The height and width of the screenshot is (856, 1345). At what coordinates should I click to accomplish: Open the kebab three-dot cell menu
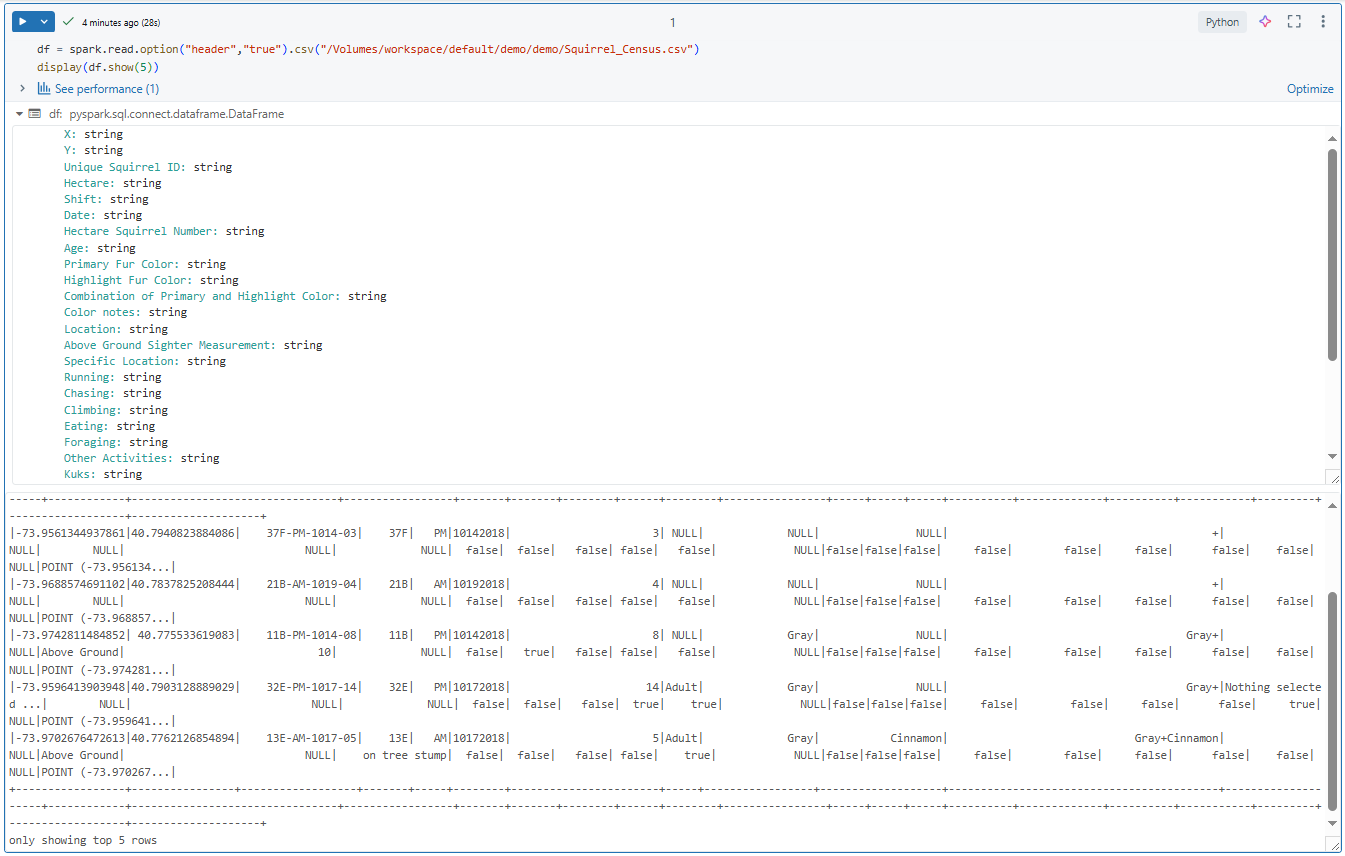pyautogui.click(x=1323, y=21)
